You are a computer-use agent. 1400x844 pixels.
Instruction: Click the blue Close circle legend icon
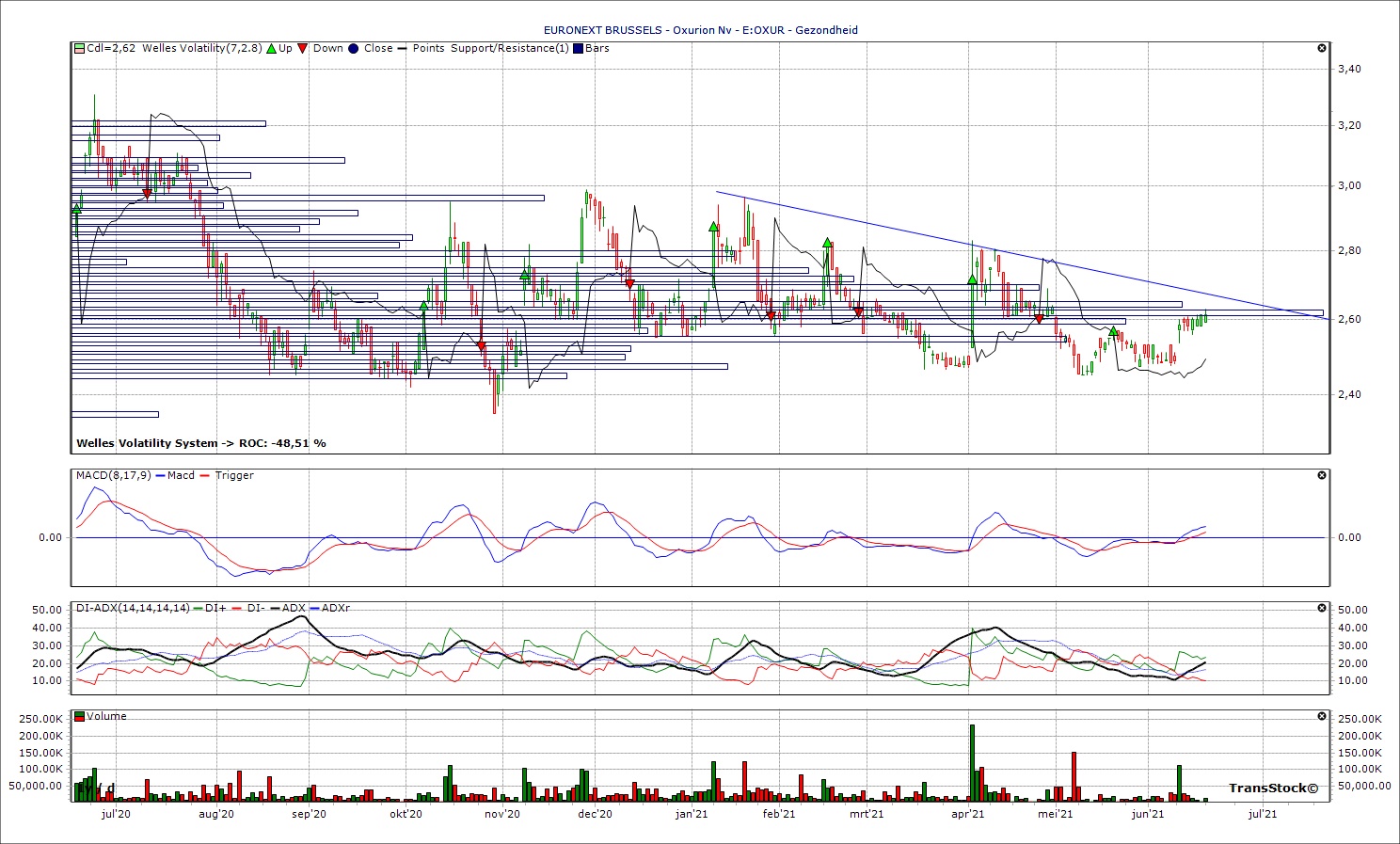click(x=353, y=48)
